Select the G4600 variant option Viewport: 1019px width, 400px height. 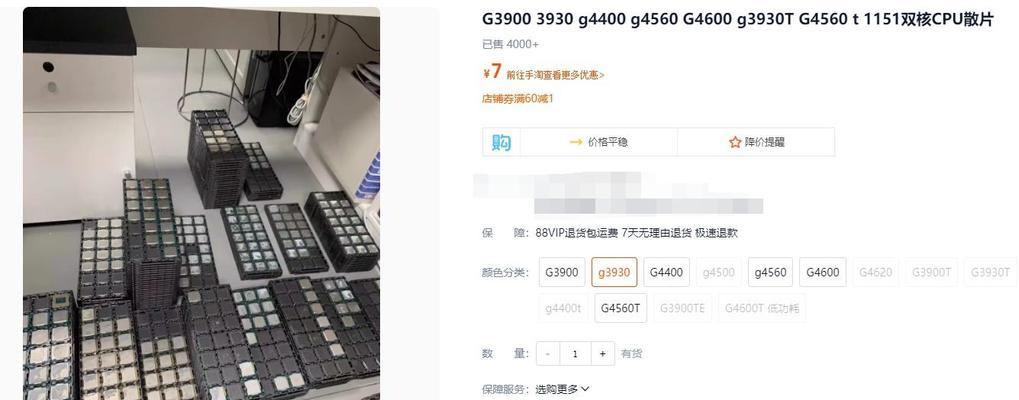click(823, 272)
